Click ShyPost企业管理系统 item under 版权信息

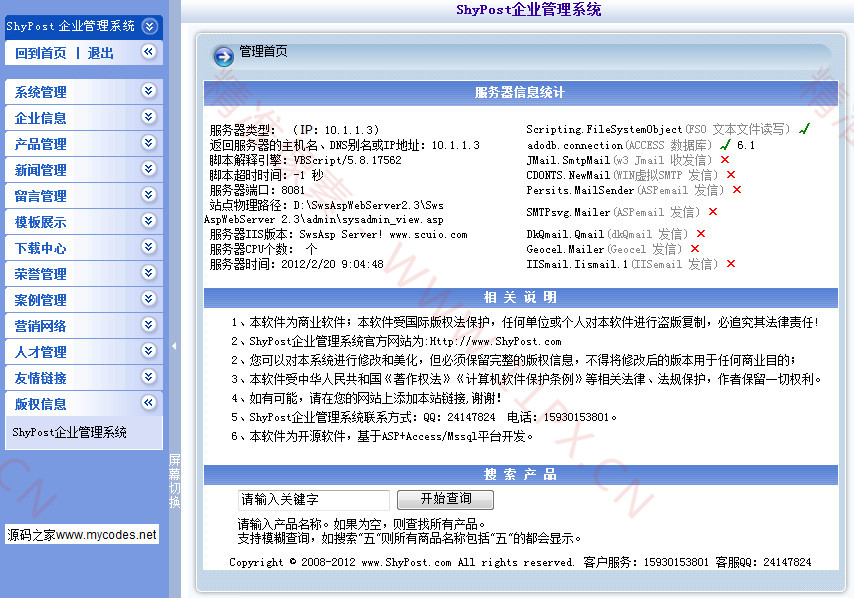click(69, 432)
